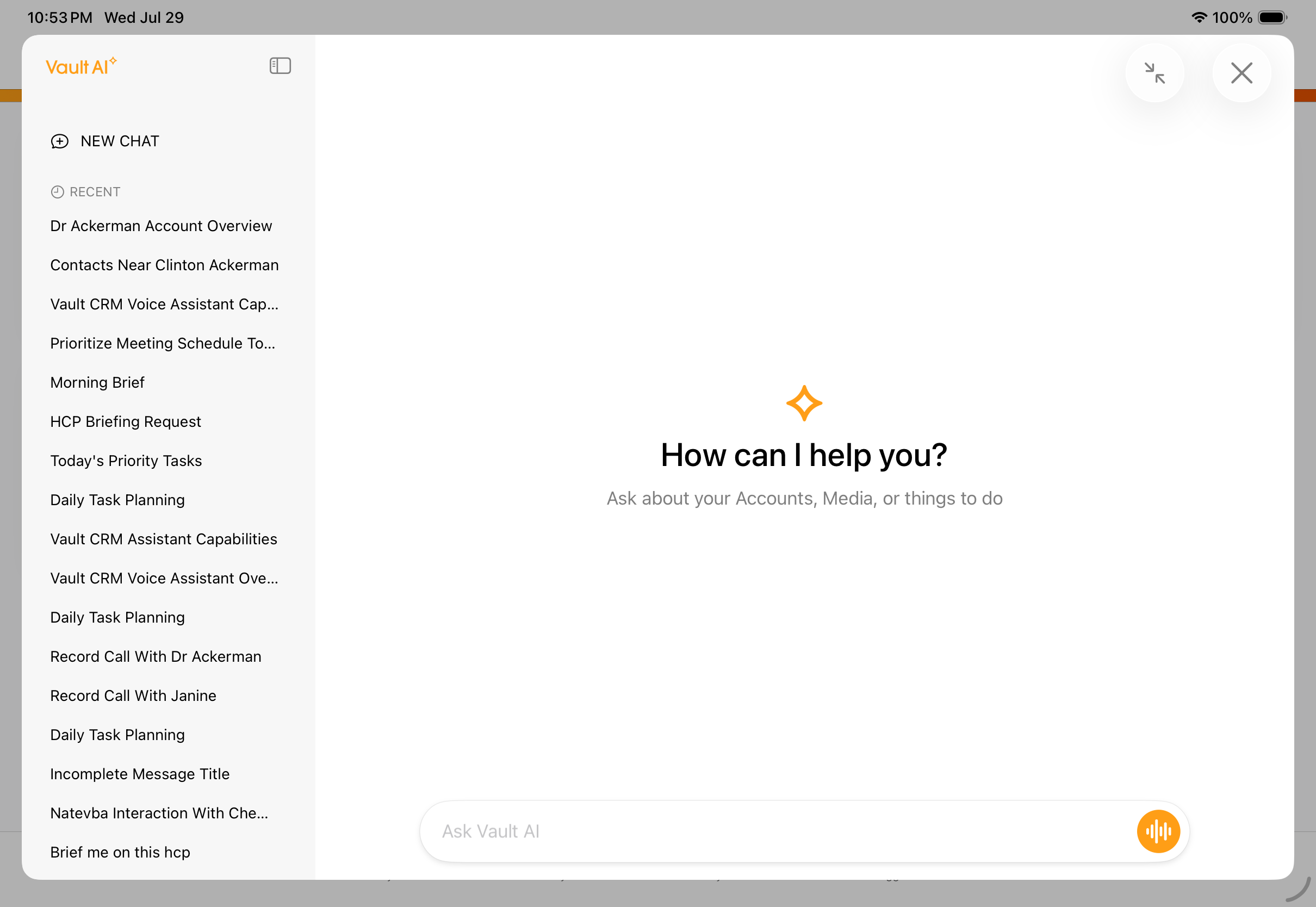Open Daily Task Planning above Incomplete Message Title
This screenshot has width=1316, height=907.
tap(117, 736)
